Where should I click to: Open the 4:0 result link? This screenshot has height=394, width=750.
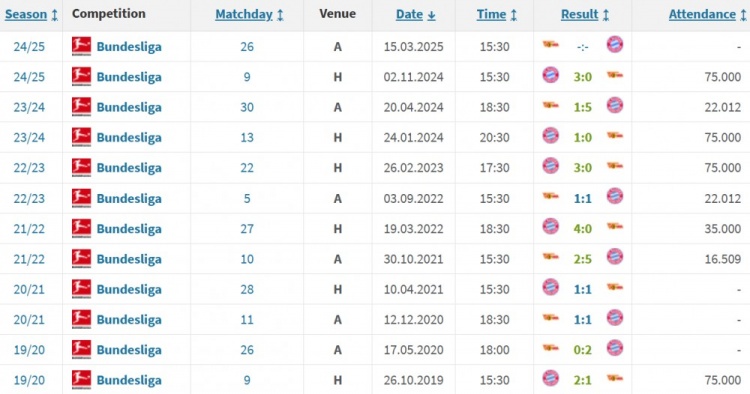pos(583,229)
